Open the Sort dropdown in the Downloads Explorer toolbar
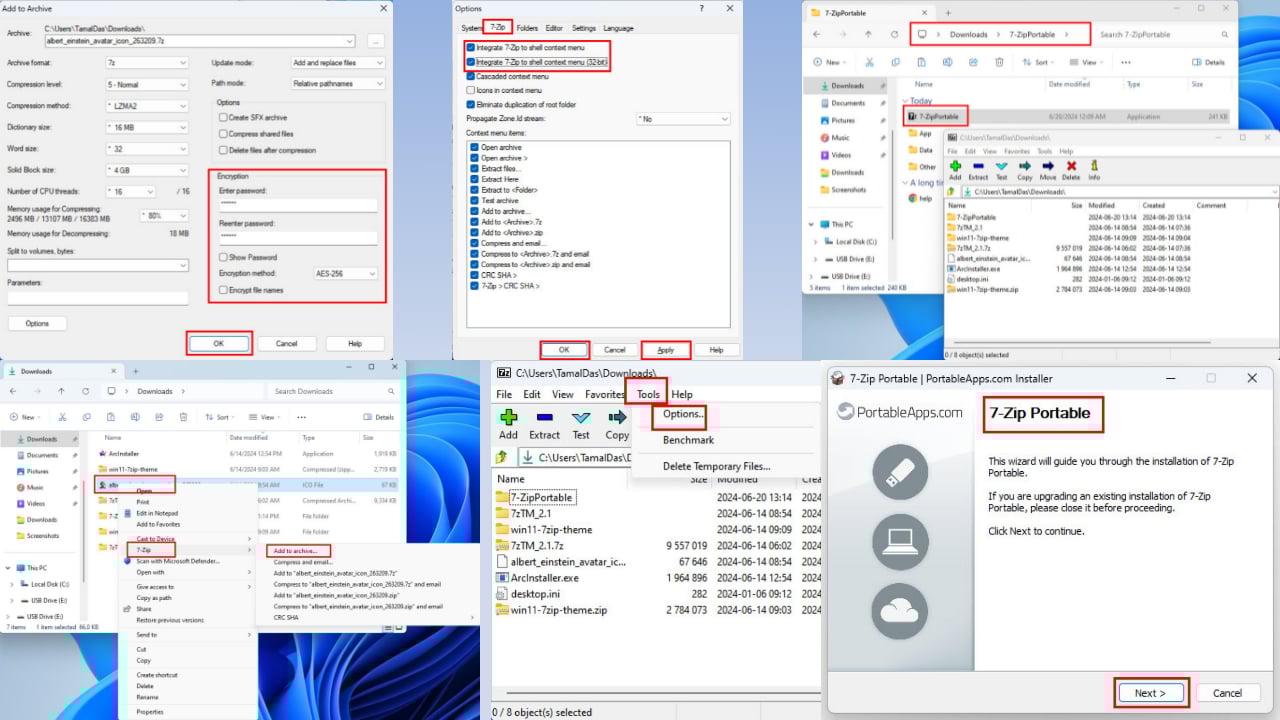Viewport: 1280px width, 720px height. pyautogui.click(x=222, y=417)
